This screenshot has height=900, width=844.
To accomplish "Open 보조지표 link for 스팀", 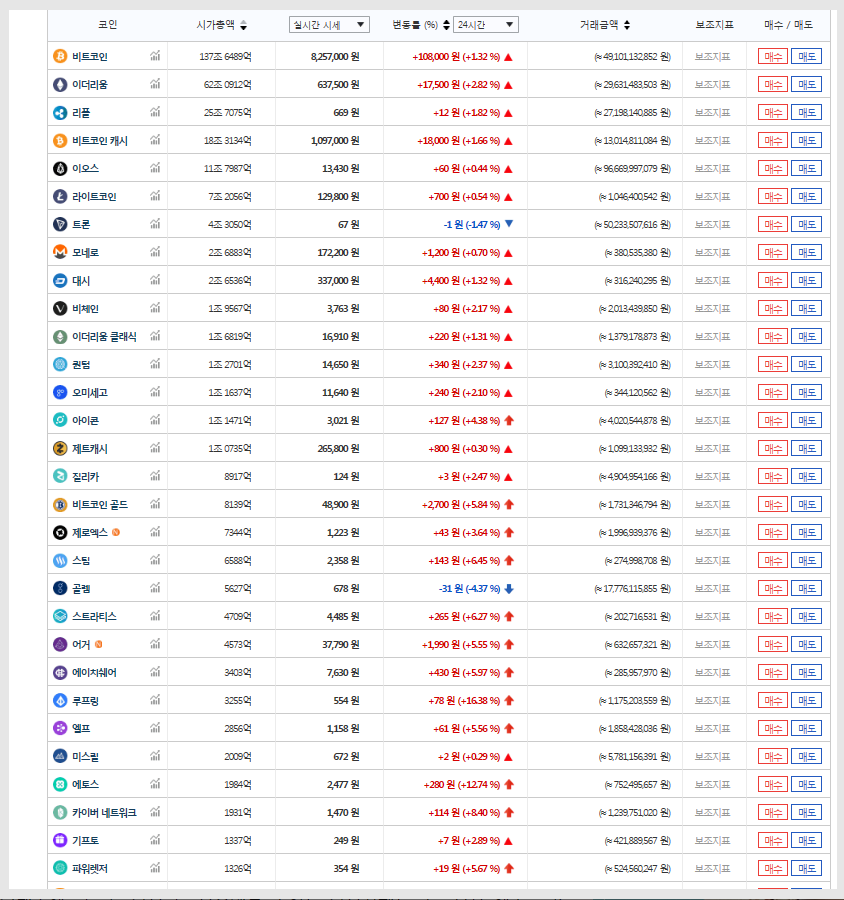I will (713, 561).
